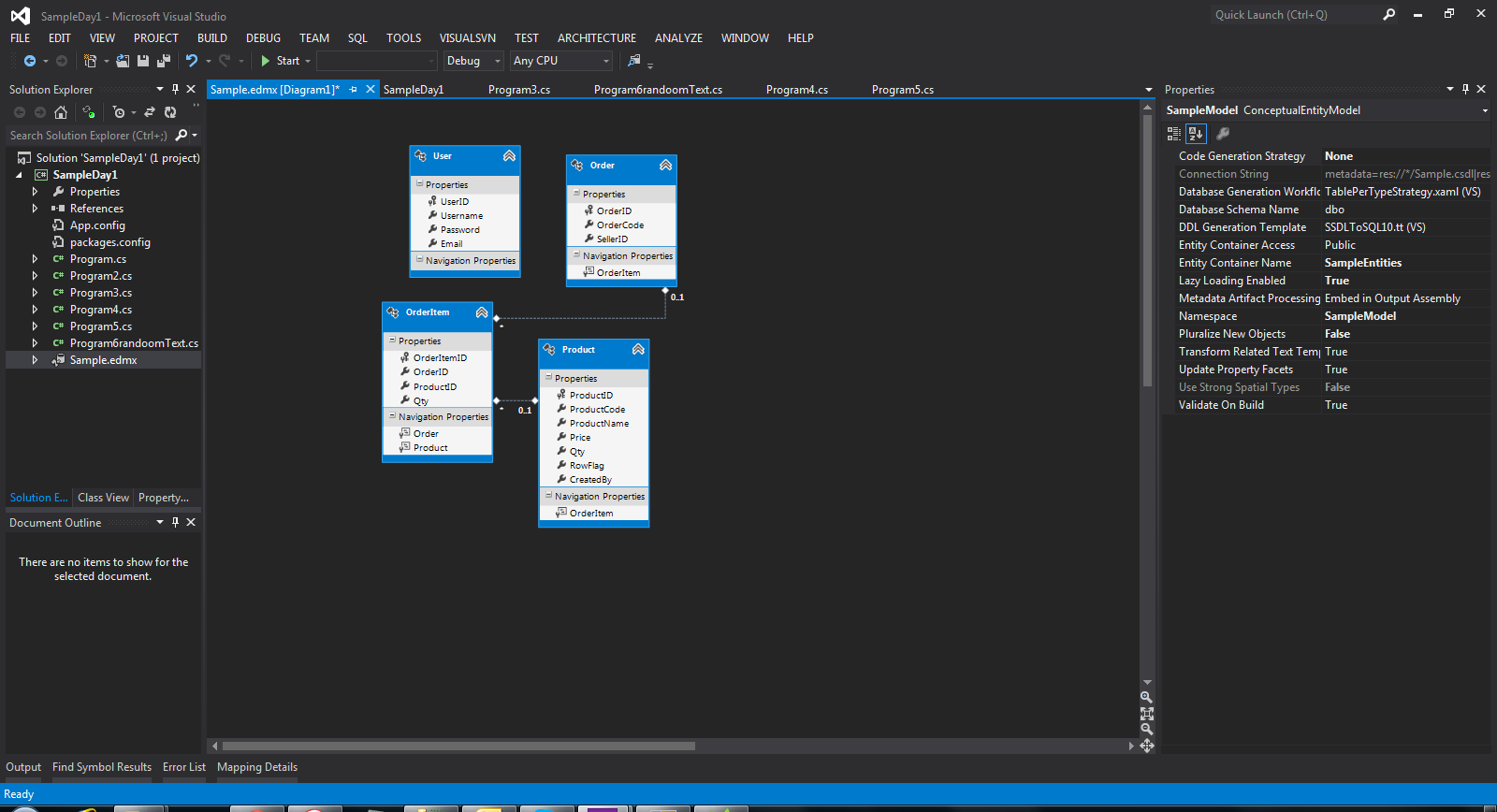Click the diagram horizontal scrollbar thumb
The height and width of the screenshot is (812, 1497).
tap(458, 747)
